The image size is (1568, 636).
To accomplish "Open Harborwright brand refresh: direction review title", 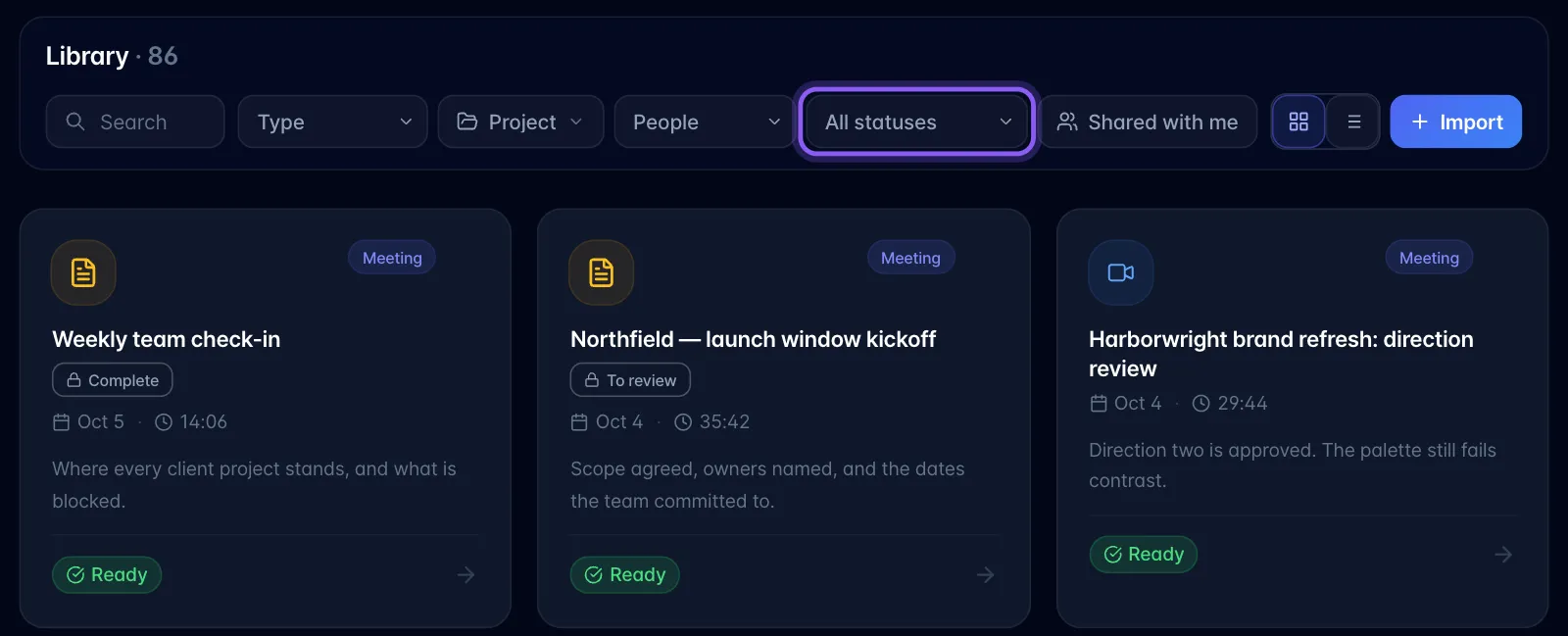I will (x=1281, y=354).
